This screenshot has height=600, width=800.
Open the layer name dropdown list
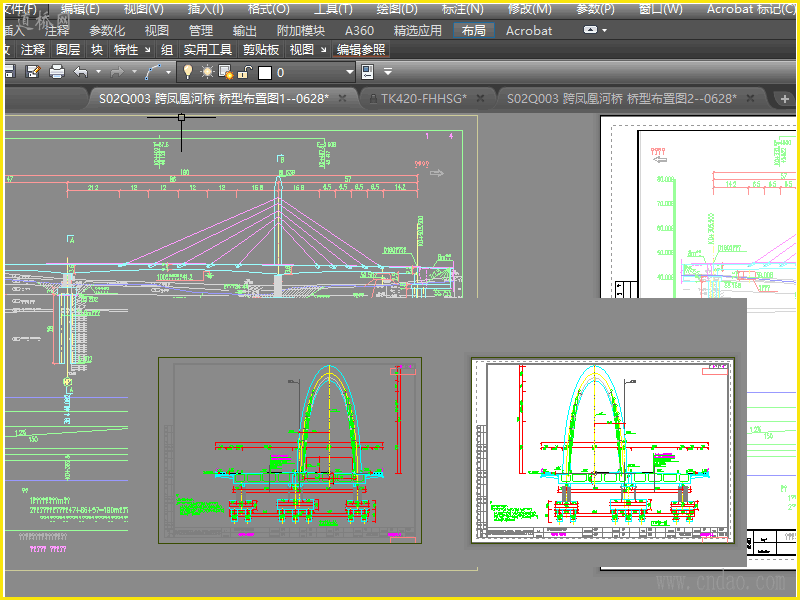(x=350, y=72)
